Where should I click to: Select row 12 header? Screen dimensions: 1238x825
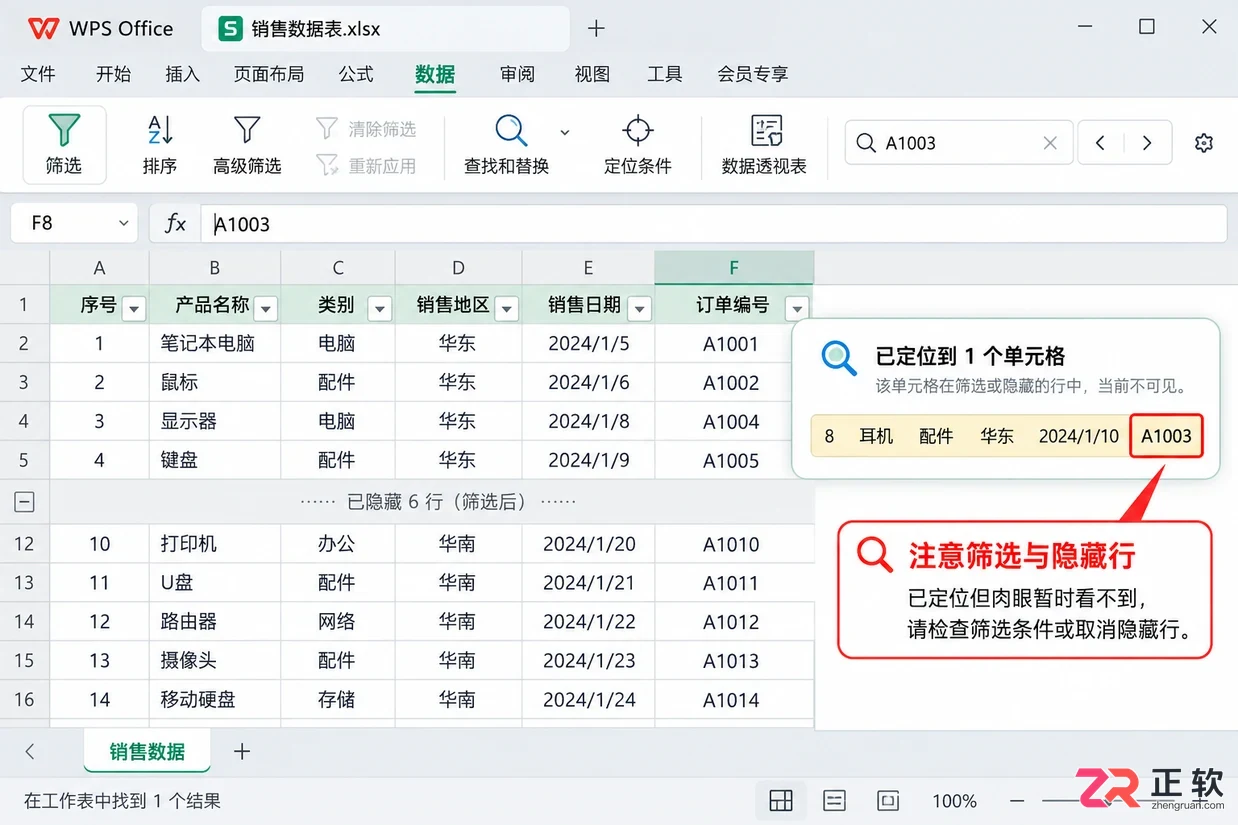point(24,544)
